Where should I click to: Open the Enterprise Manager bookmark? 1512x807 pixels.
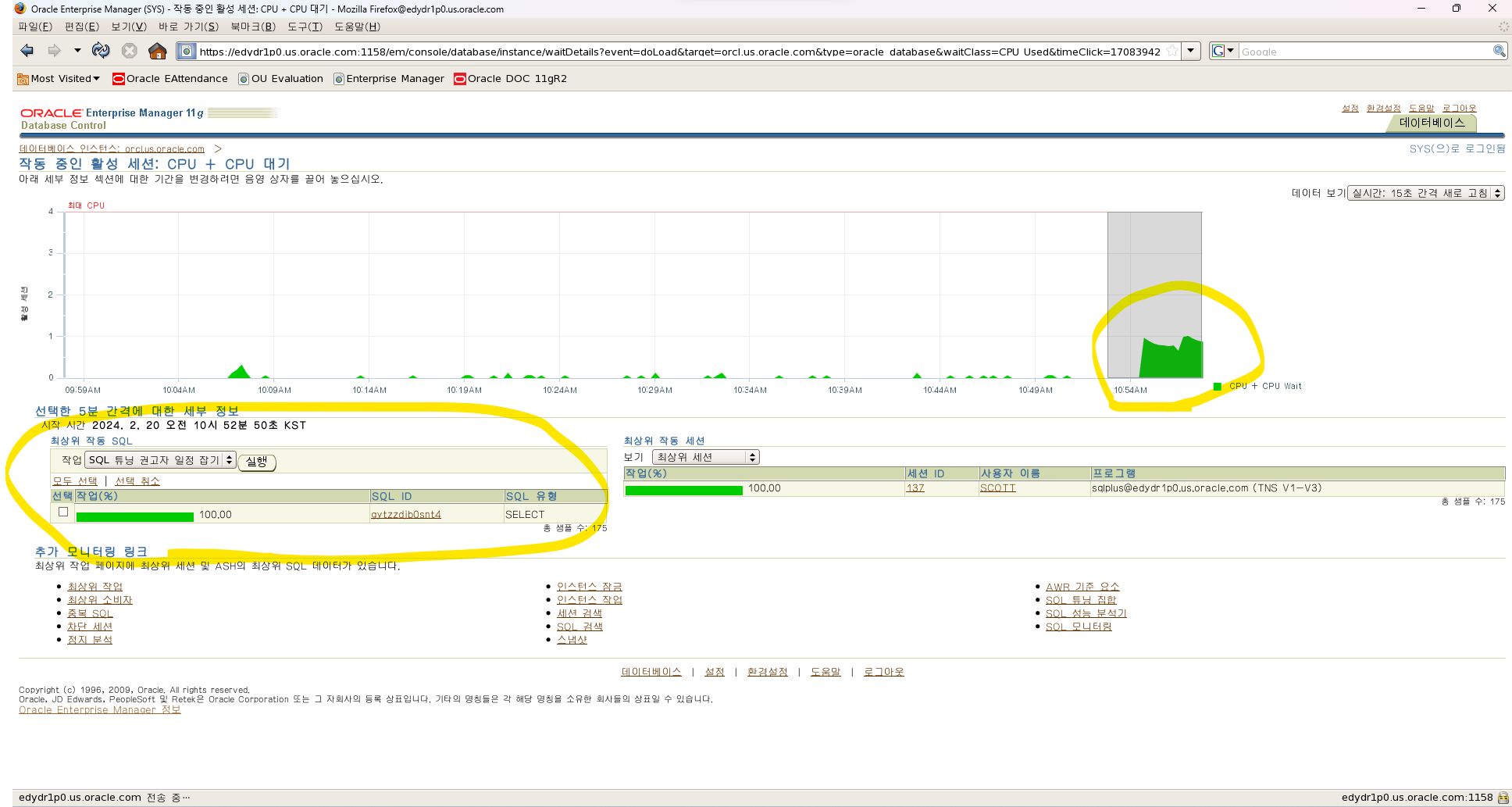pyautogui.click(x=389, y=79)
